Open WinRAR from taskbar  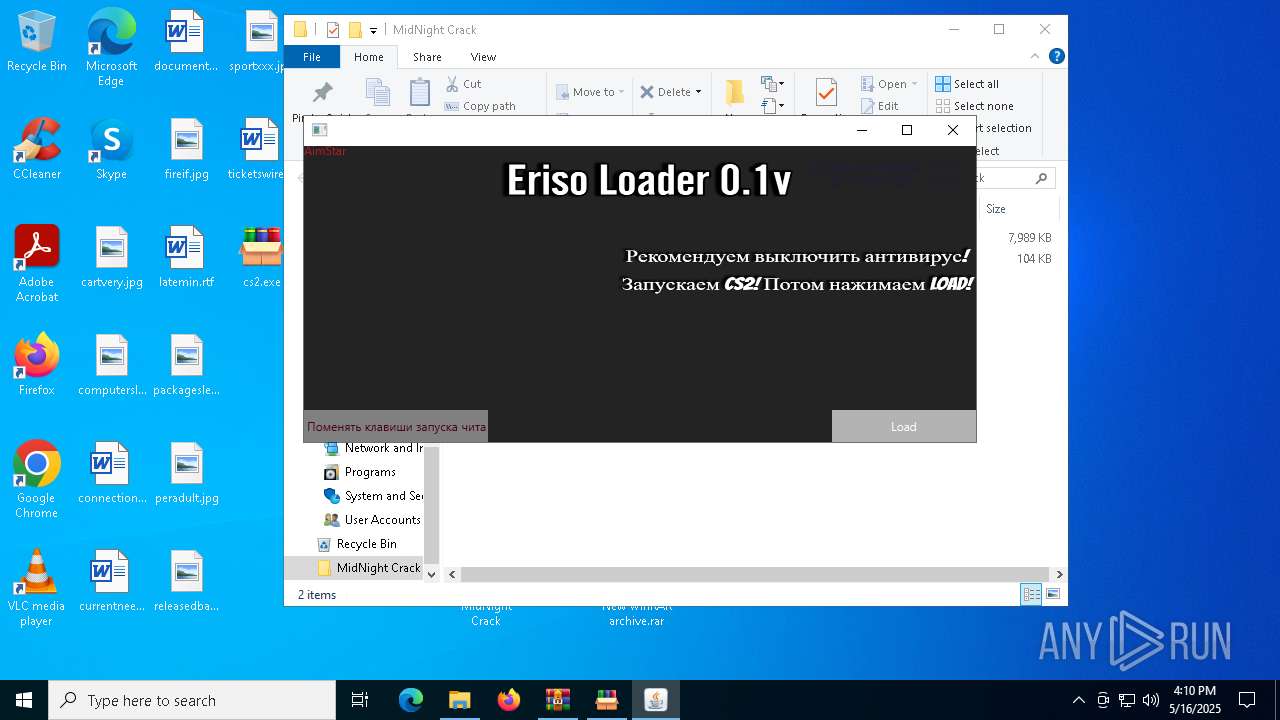coord(557,700)
